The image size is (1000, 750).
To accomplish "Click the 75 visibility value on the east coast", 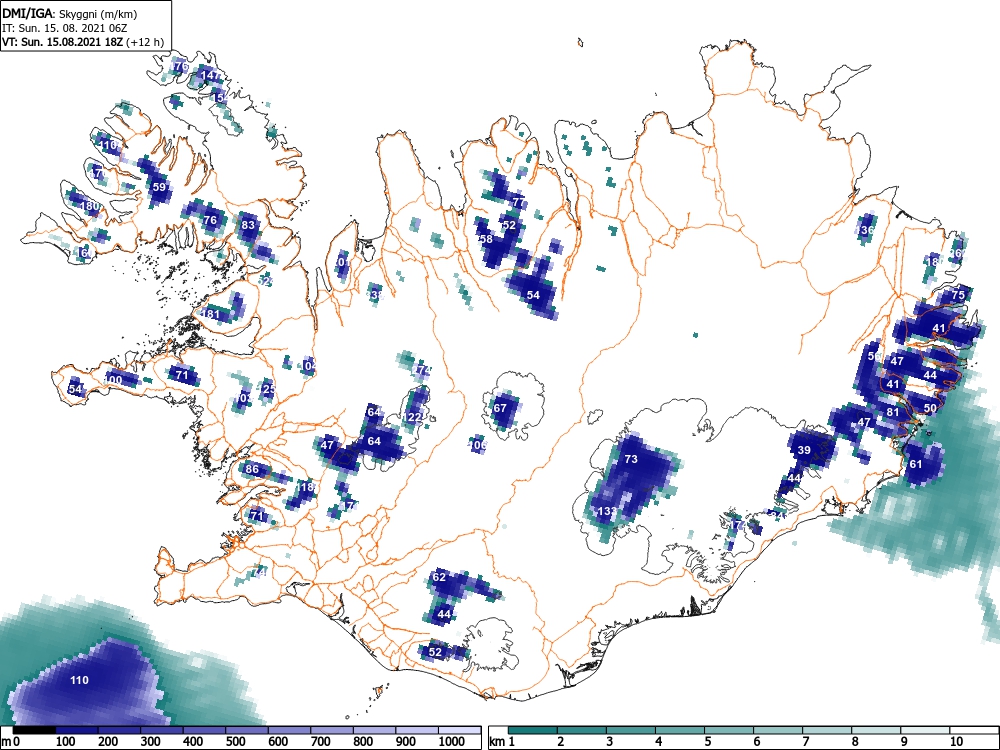I will pyautogui.click(x=958, y=295).
